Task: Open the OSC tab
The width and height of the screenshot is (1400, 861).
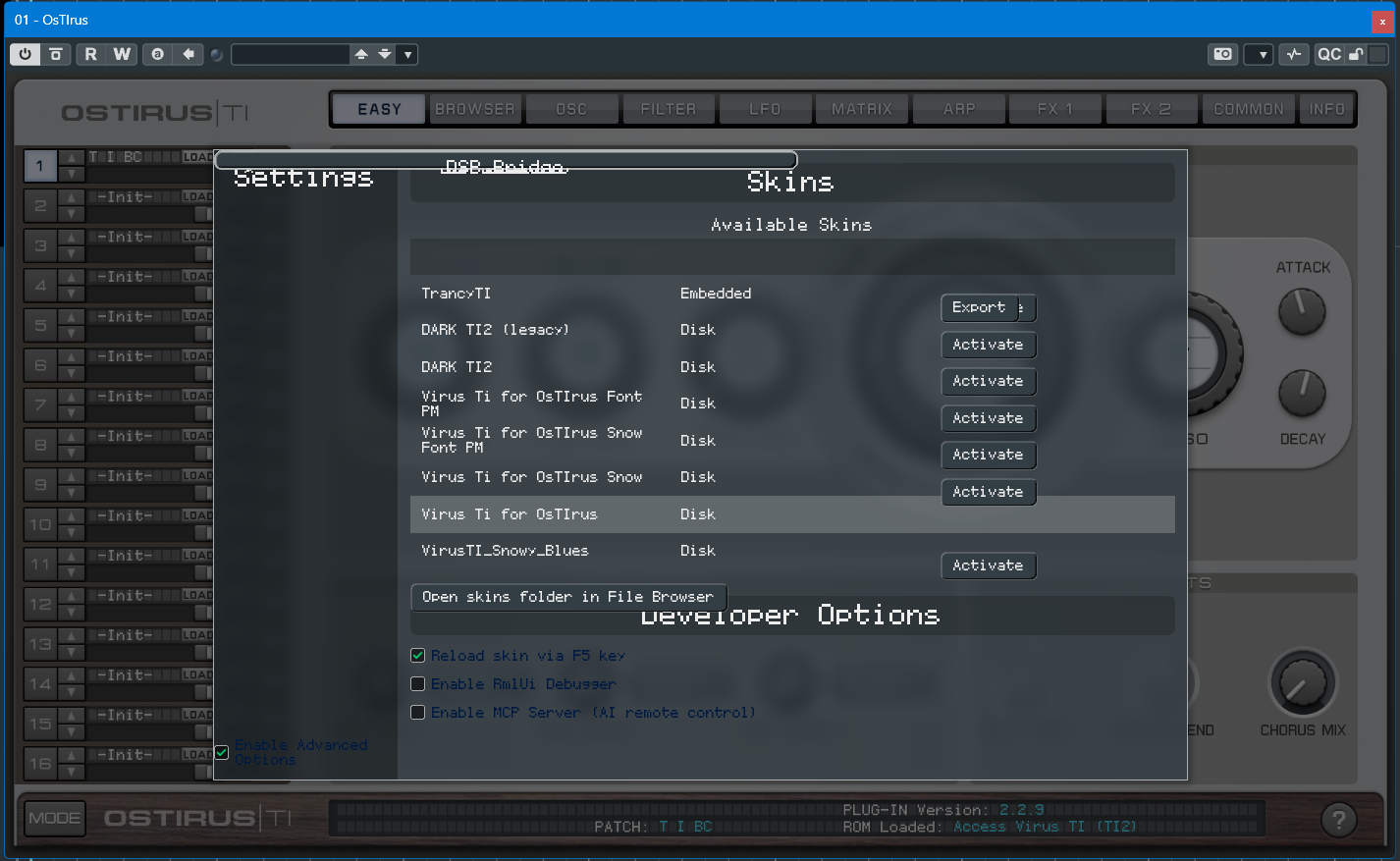Action: point(571,109)
